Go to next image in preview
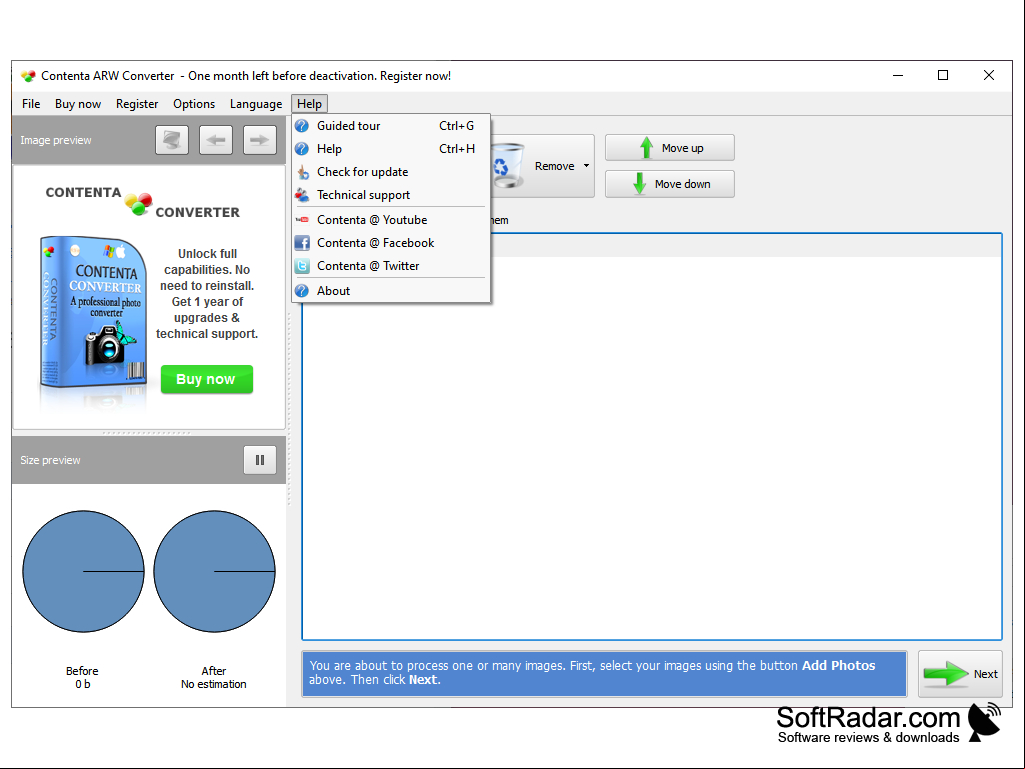Screen dimensions: 1025x769 coord(260,140)
